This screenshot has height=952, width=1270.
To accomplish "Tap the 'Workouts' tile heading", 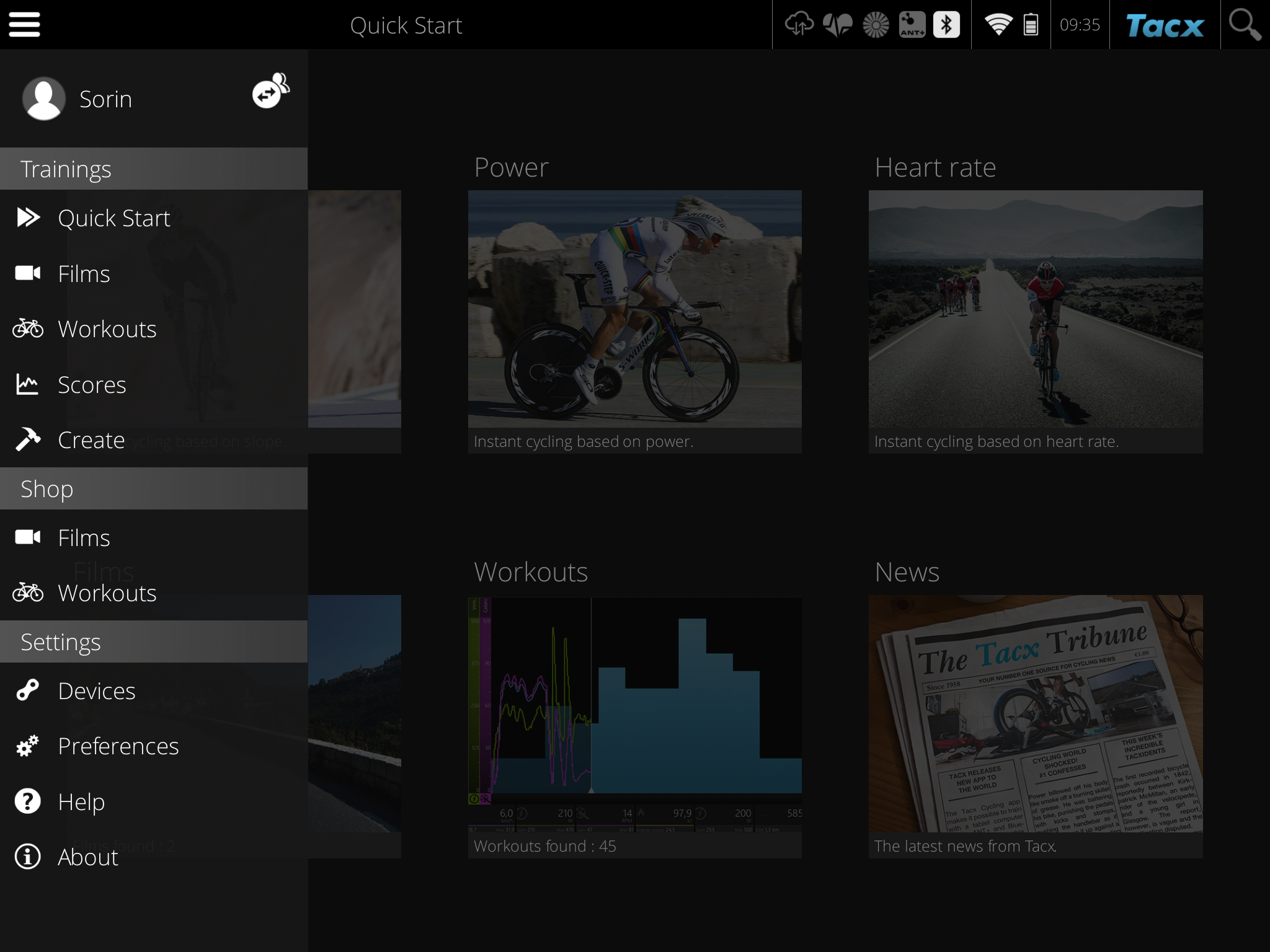I will [x=531, y=572].
